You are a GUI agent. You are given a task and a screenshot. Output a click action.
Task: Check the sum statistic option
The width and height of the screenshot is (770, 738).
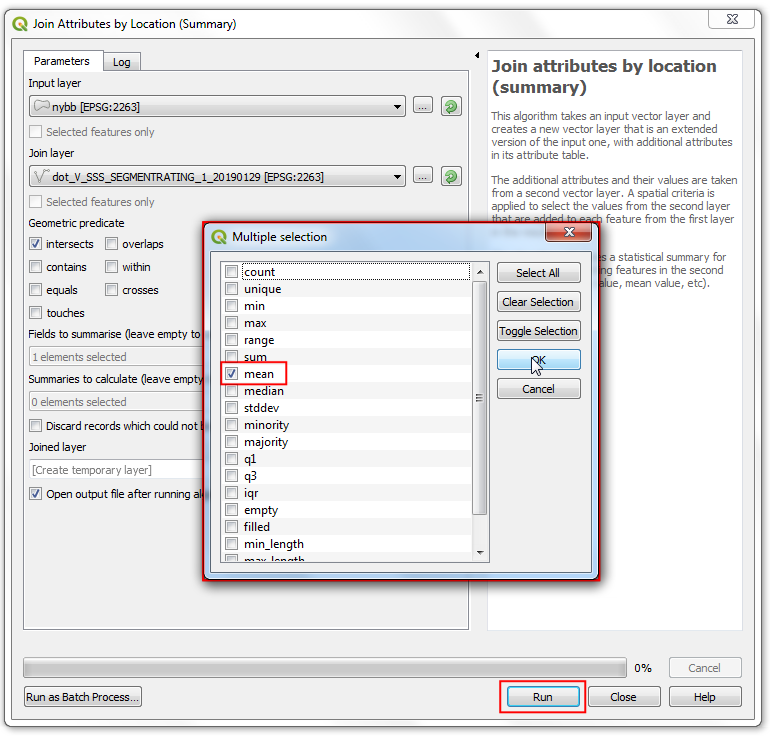[232, 357]
